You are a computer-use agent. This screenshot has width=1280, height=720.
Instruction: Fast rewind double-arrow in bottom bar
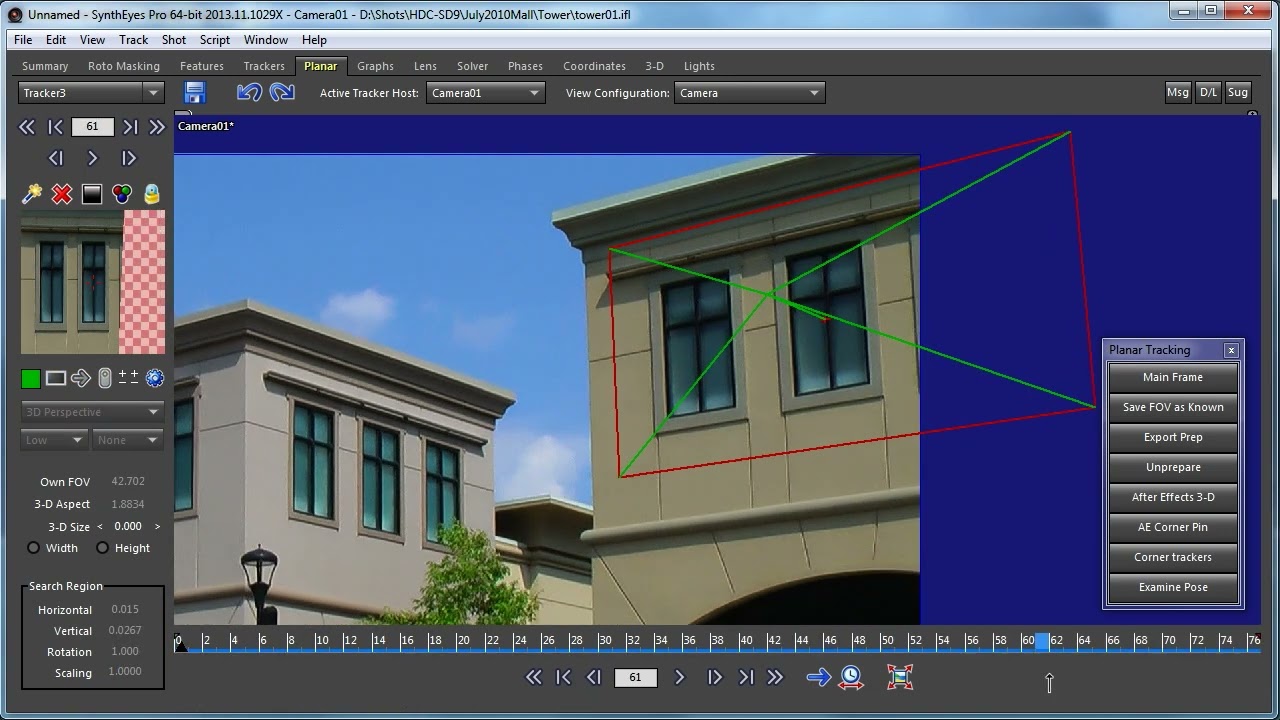[x=534, y=677]
